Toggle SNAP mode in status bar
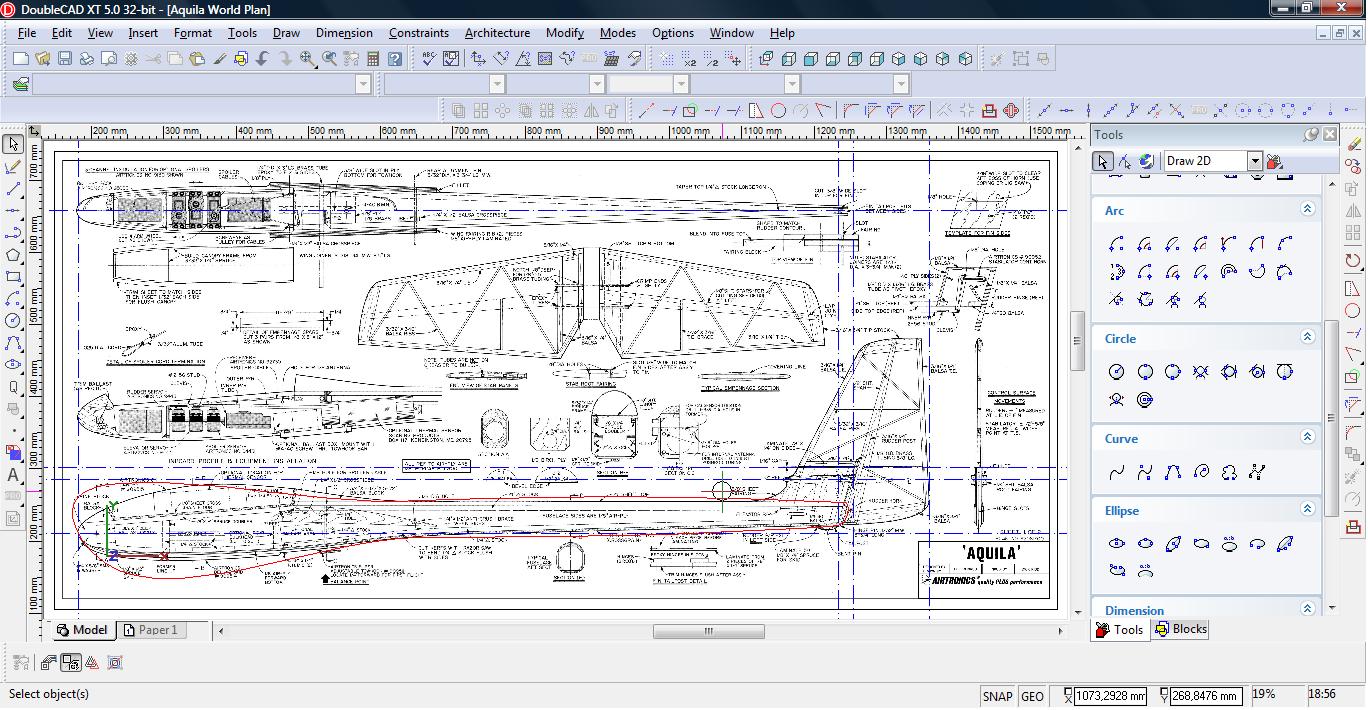Screen dimensions: 1368x710 pos(997,696)
